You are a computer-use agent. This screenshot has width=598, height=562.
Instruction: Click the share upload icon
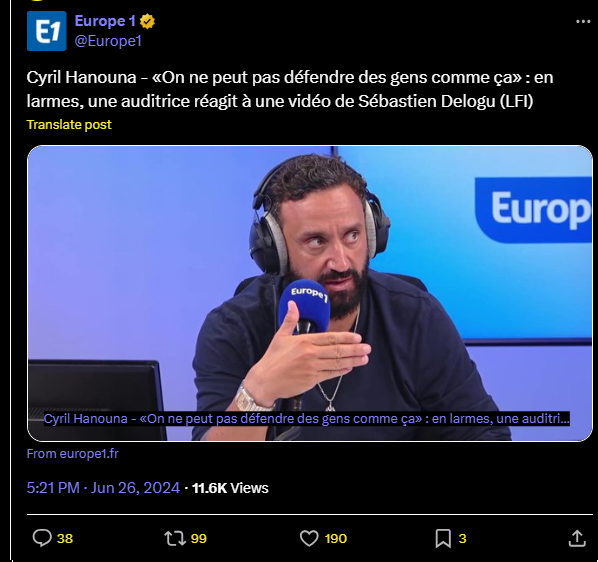tap(577, 538)
